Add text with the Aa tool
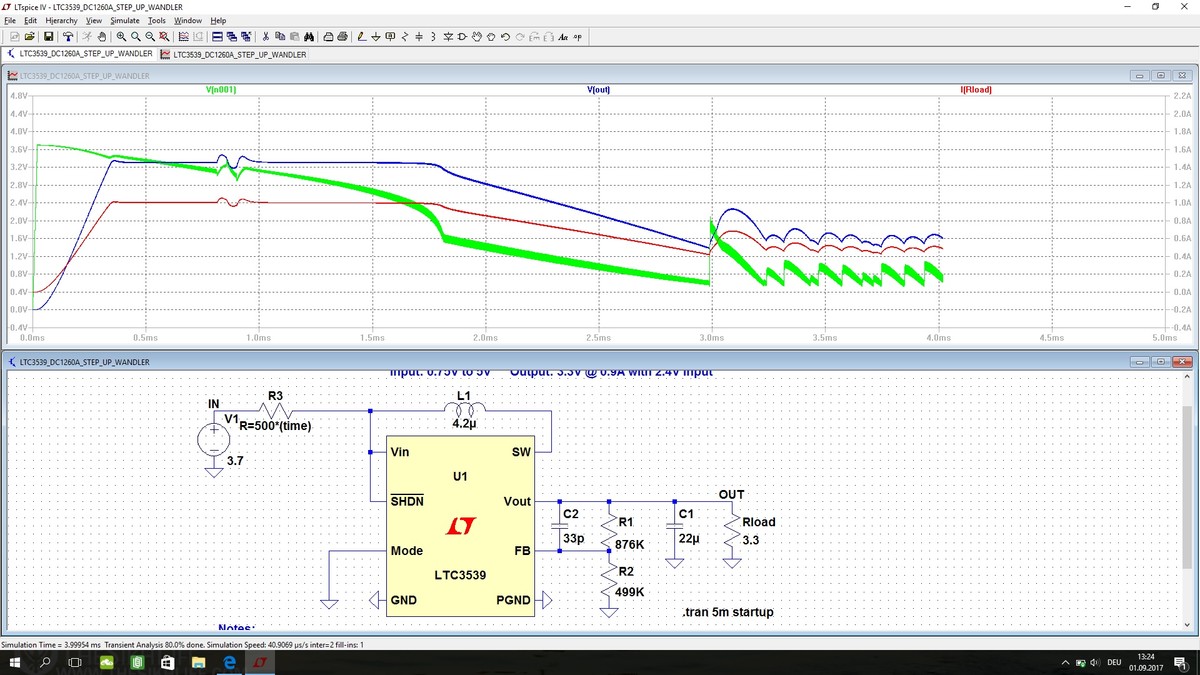The image size is (1200, 675). click(x=563, y=37)
